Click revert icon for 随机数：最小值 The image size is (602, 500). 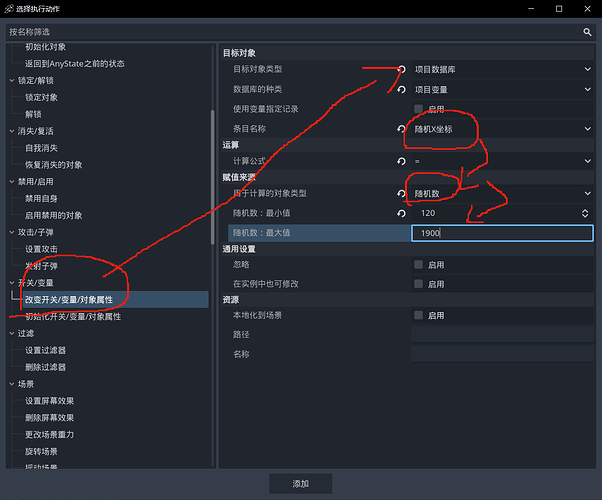pyautogui.click(x=402, y=213)
